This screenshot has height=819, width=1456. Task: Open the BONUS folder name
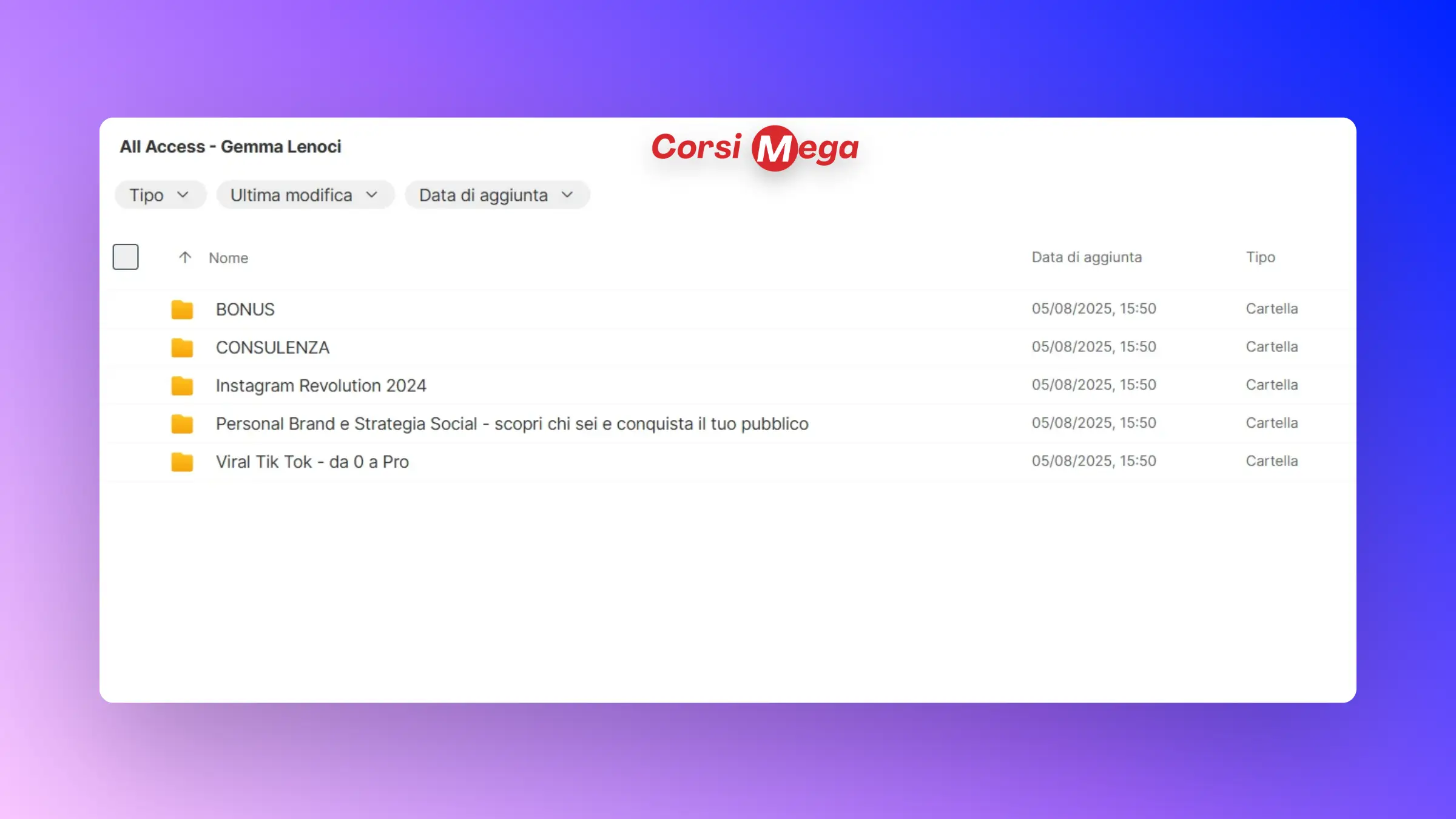[245, 309]
